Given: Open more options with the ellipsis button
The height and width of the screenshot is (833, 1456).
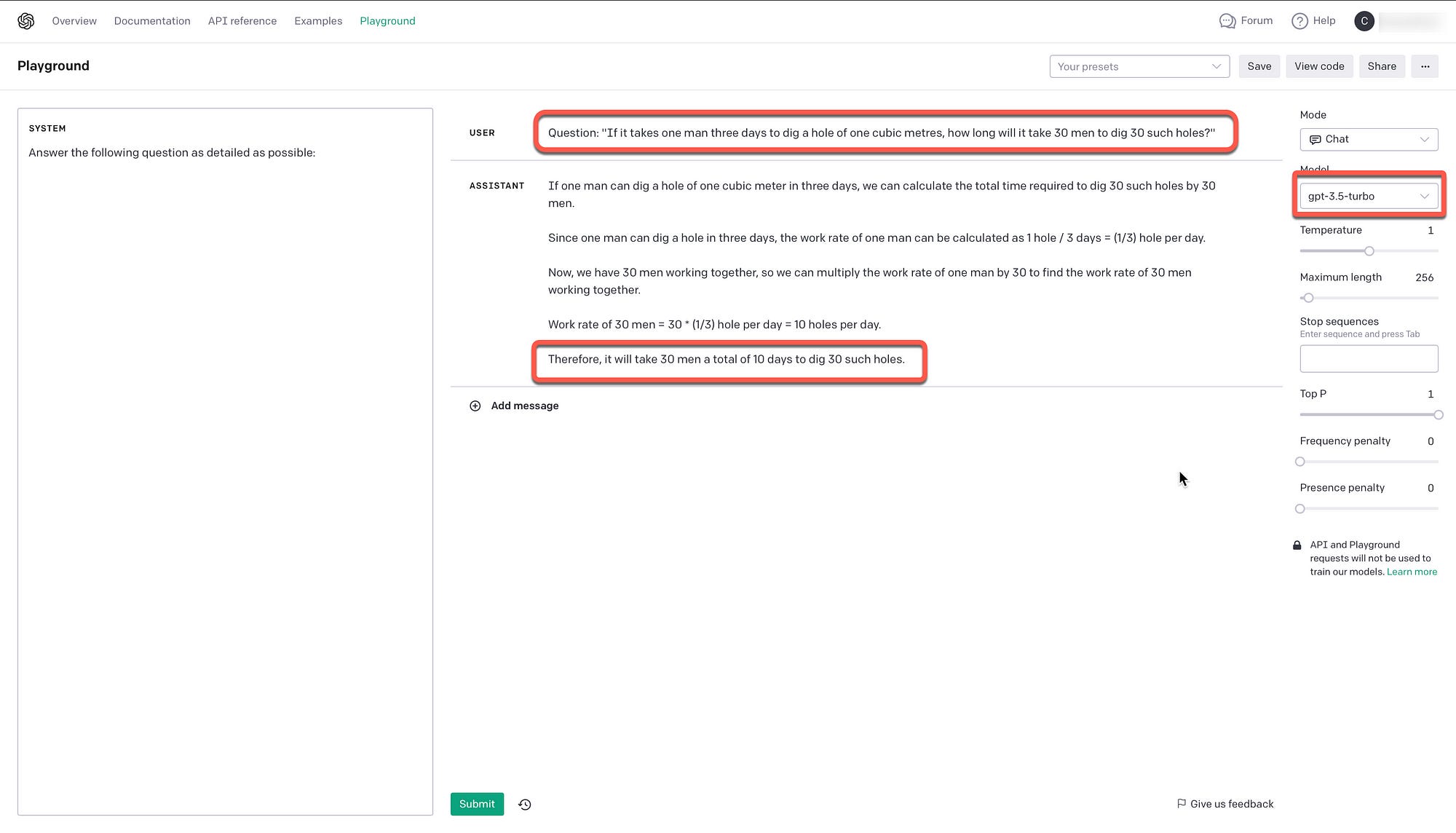Looking at the screenshot, I should click(x=1425, y=66).
